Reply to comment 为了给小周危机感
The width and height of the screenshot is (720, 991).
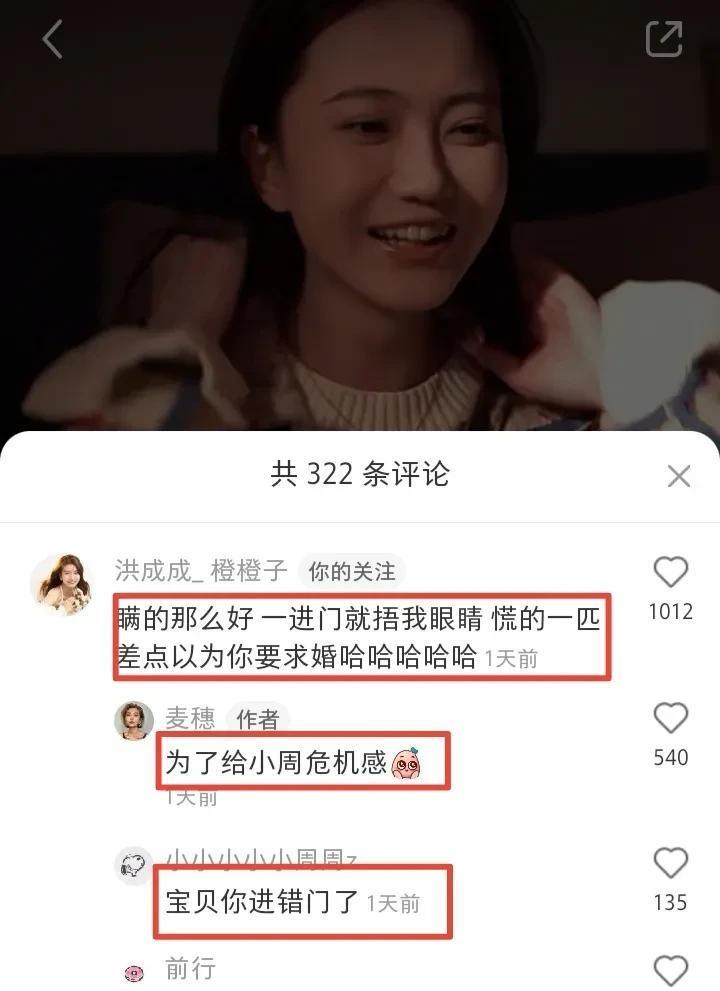pyautogui.click(x=294, y=762)
